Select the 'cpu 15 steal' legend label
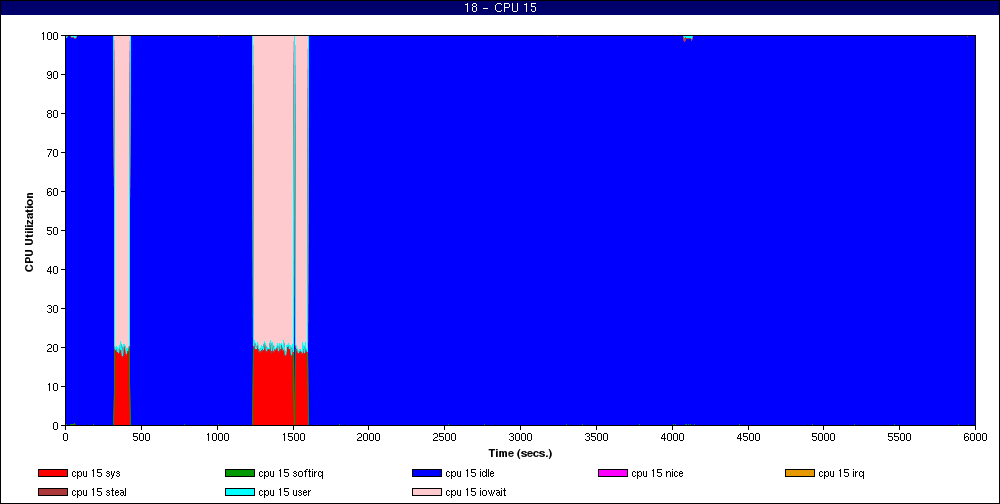Screen dimensions: 1000x504 pos(99,493)
